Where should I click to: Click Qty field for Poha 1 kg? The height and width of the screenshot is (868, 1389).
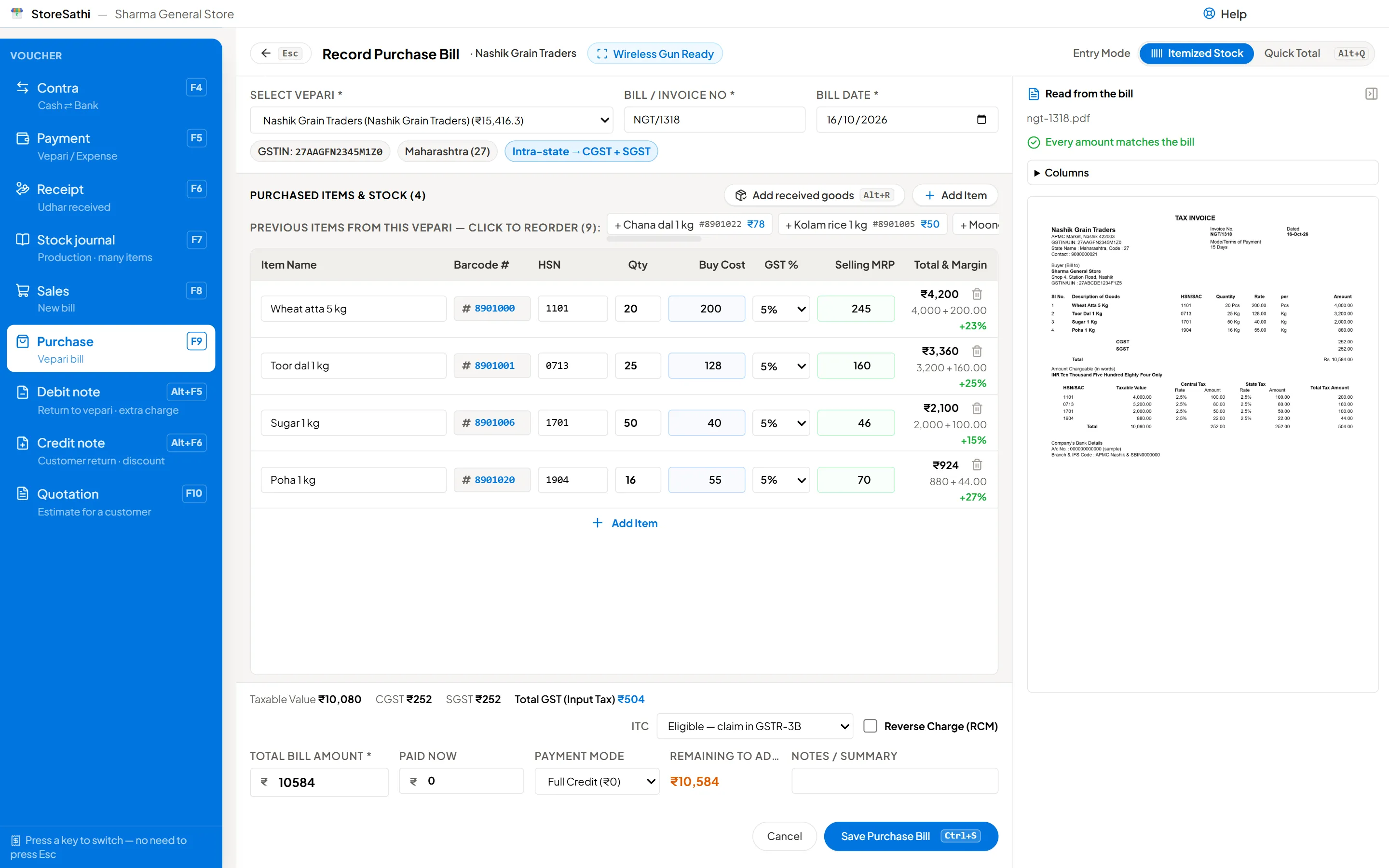(x=637, y=480)
